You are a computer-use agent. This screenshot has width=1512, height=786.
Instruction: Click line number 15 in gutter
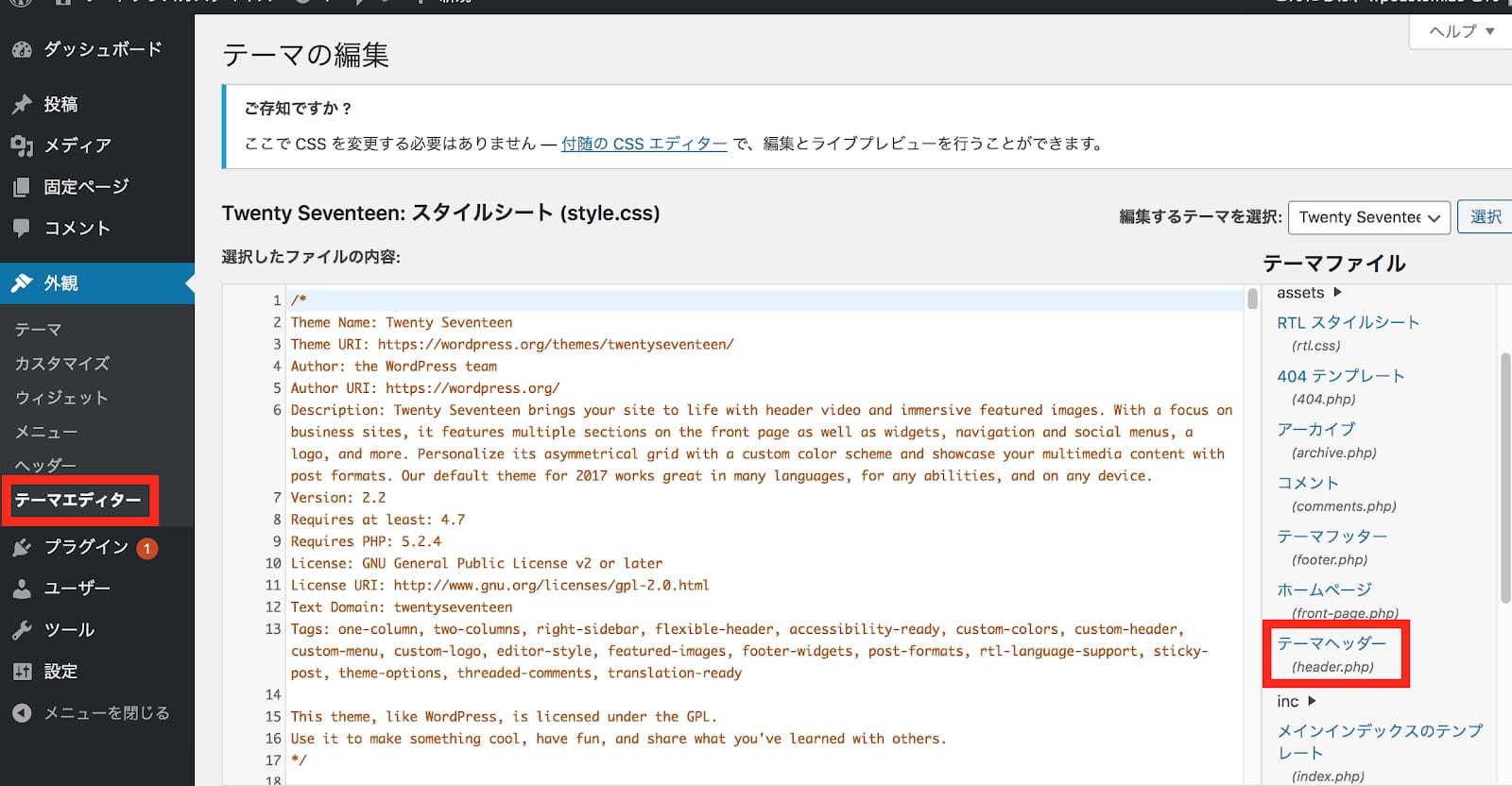(273, 717)
